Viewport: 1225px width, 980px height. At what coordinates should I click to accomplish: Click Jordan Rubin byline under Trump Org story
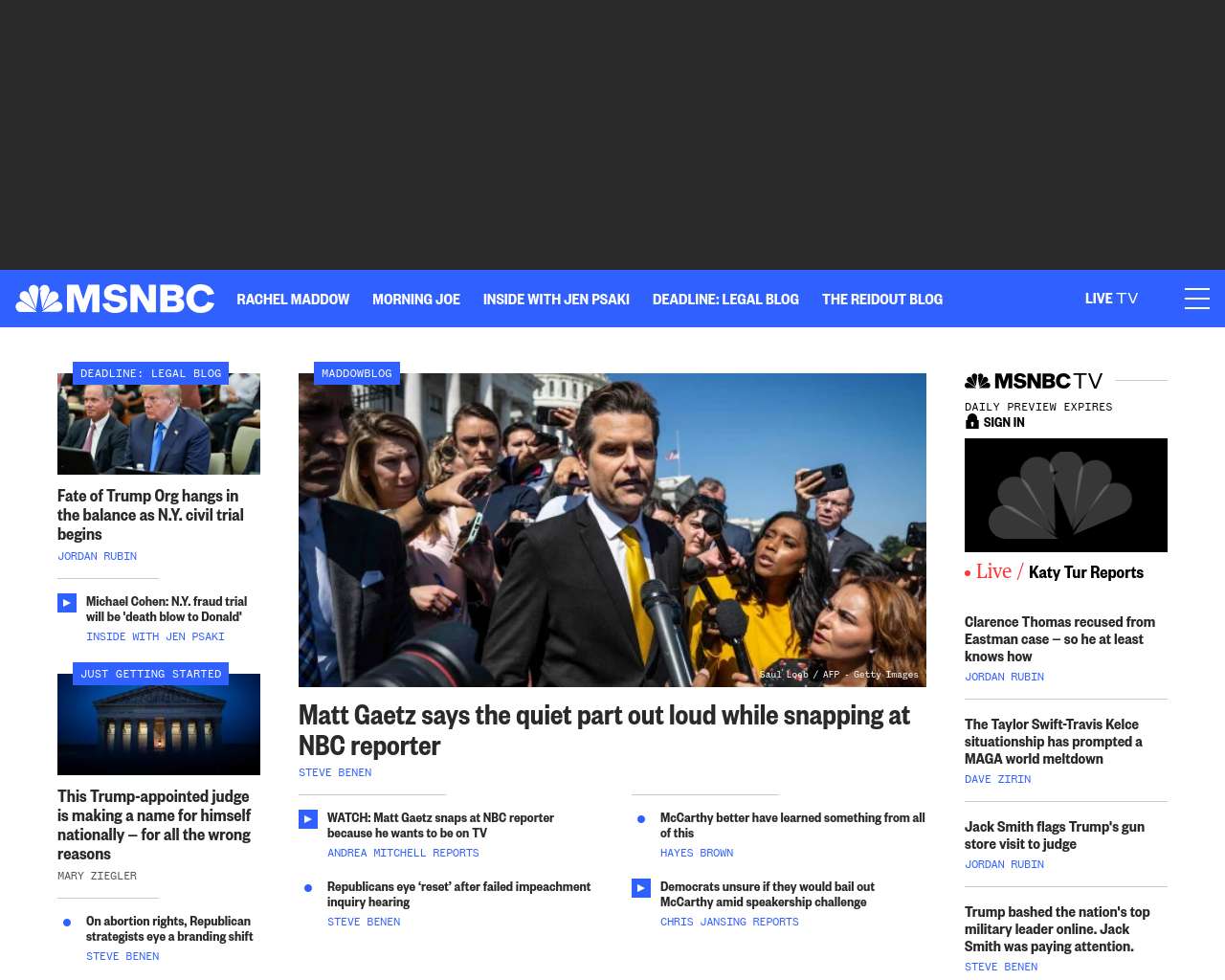point(97,556)
